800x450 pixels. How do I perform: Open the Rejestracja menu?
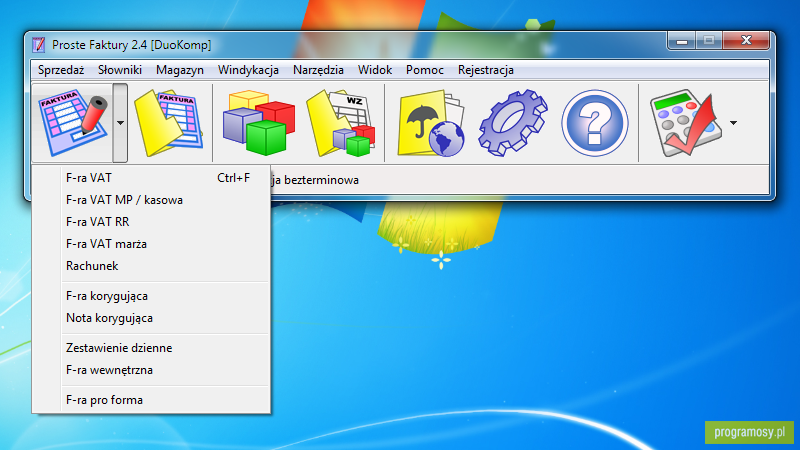485,70
